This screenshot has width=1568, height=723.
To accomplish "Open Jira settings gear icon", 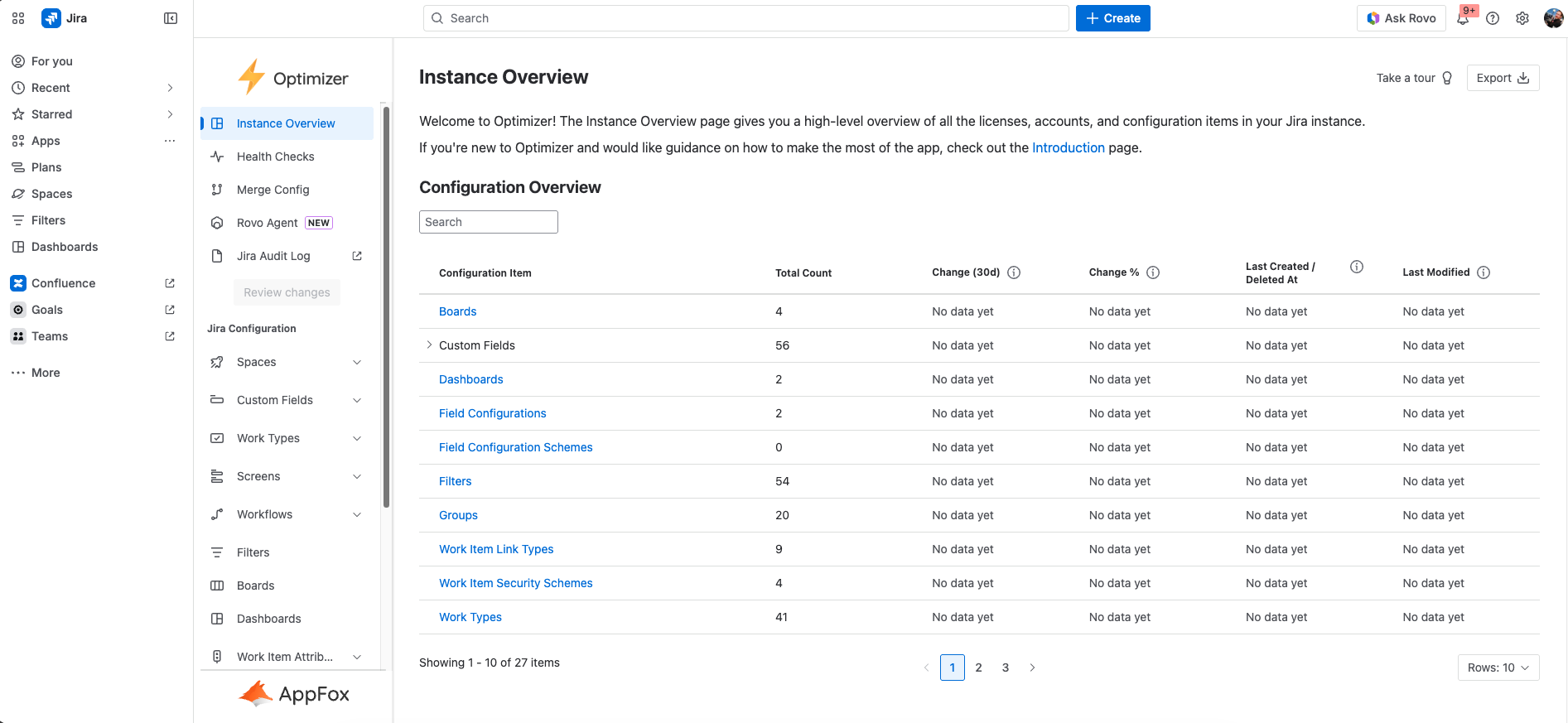I will point(1522,18).
